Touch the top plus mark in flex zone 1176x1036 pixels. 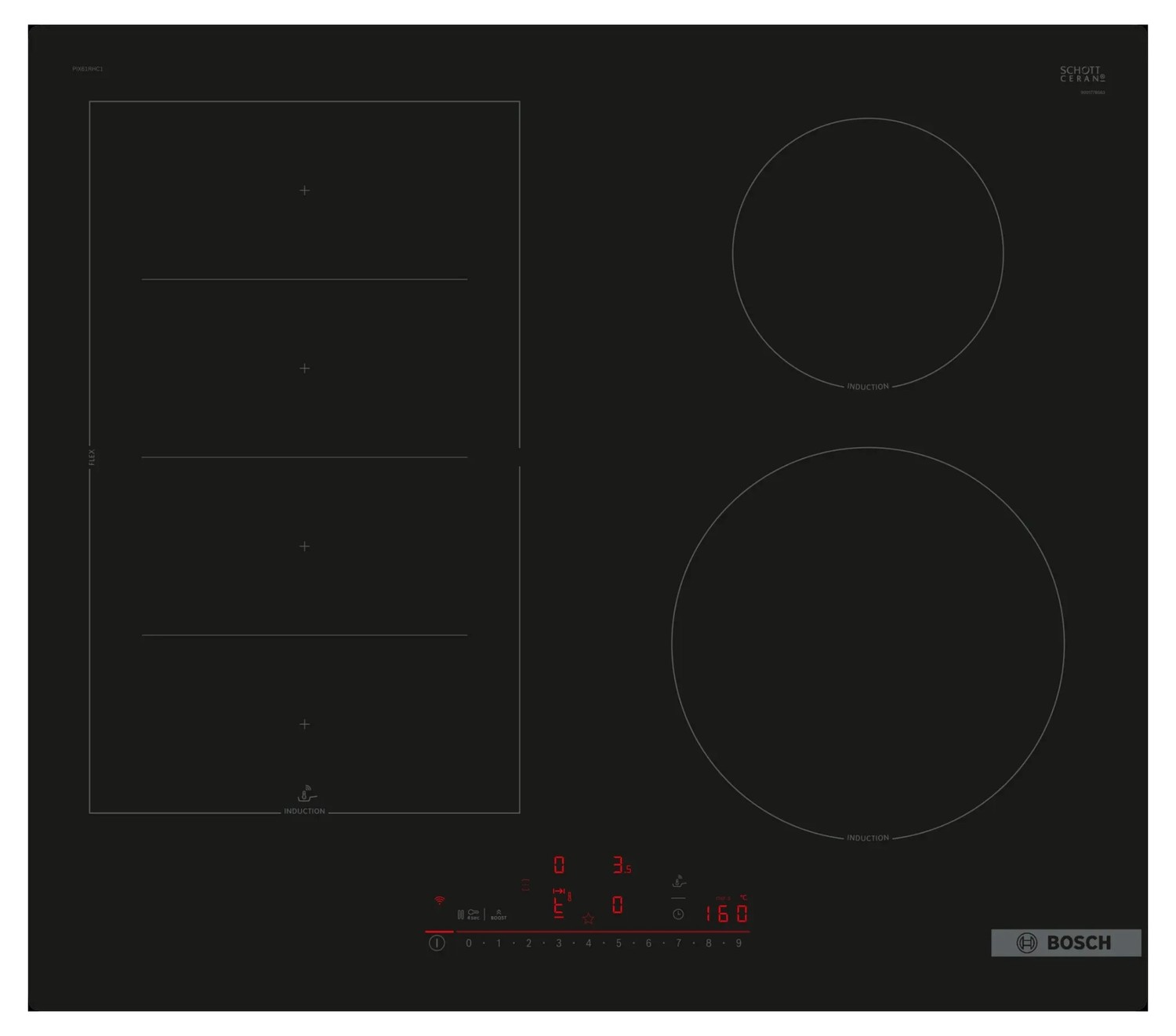pos(305,191)
